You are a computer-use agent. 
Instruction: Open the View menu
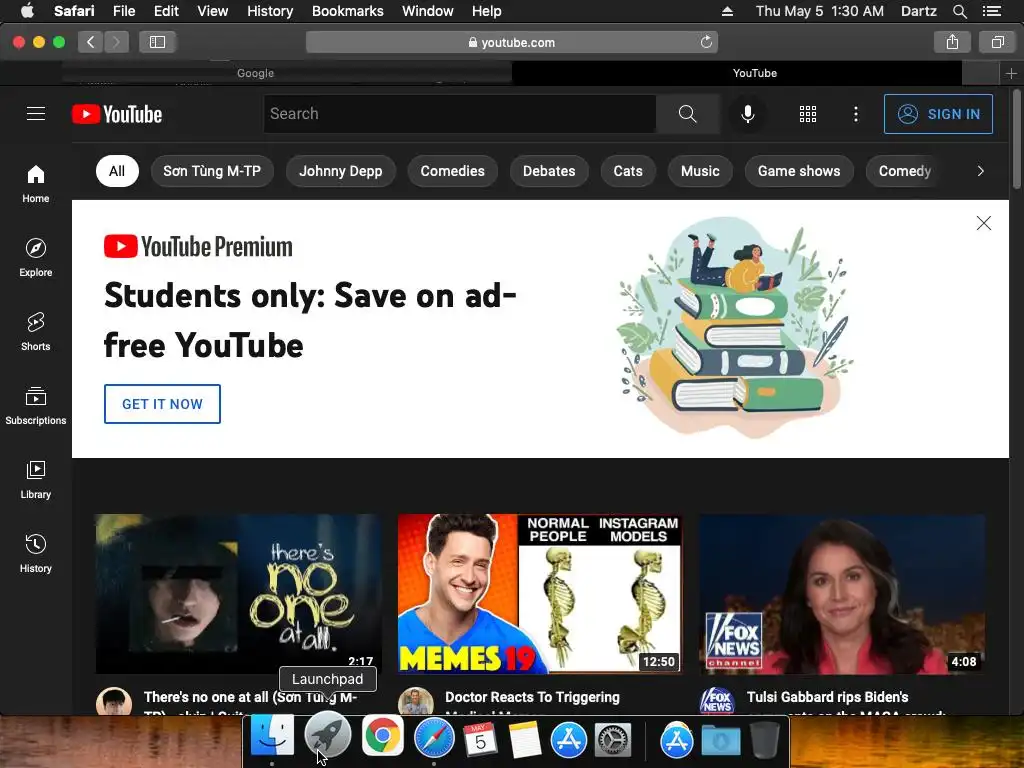point(212,11)
